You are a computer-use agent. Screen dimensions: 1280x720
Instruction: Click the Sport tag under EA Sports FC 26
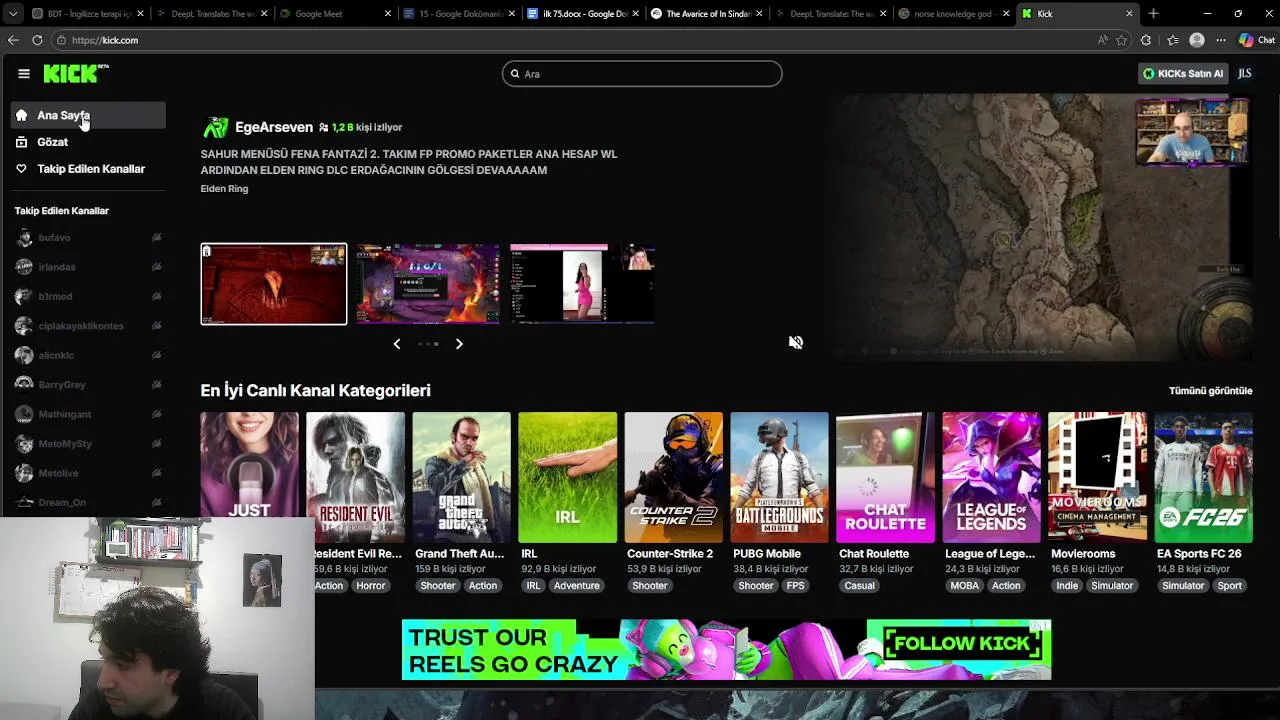[x=1229, y=586]
